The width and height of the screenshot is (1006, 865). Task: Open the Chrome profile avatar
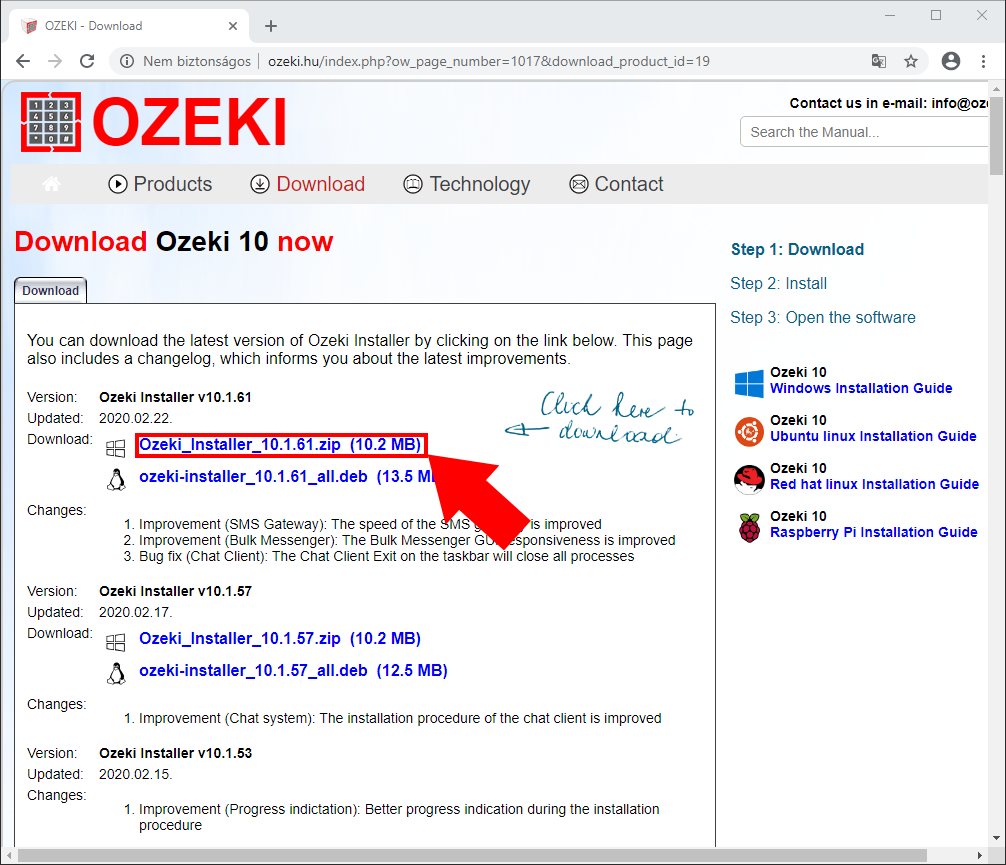pyautogui.click(x=950, y=61)
